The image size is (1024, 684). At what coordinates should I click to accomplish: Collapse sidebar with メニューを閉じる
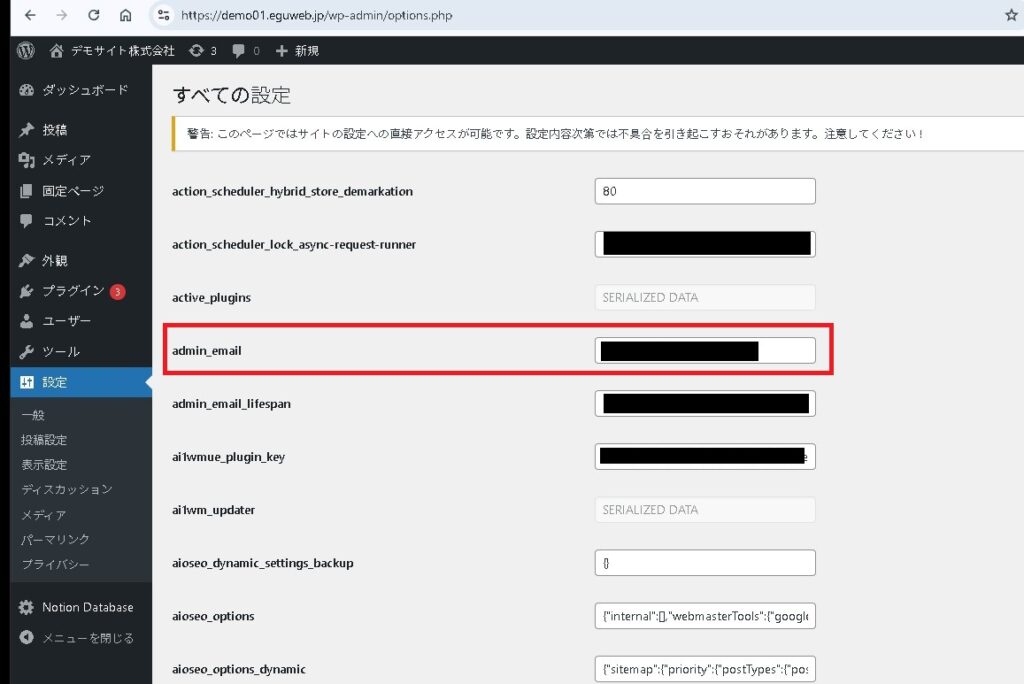click(87, 638)
